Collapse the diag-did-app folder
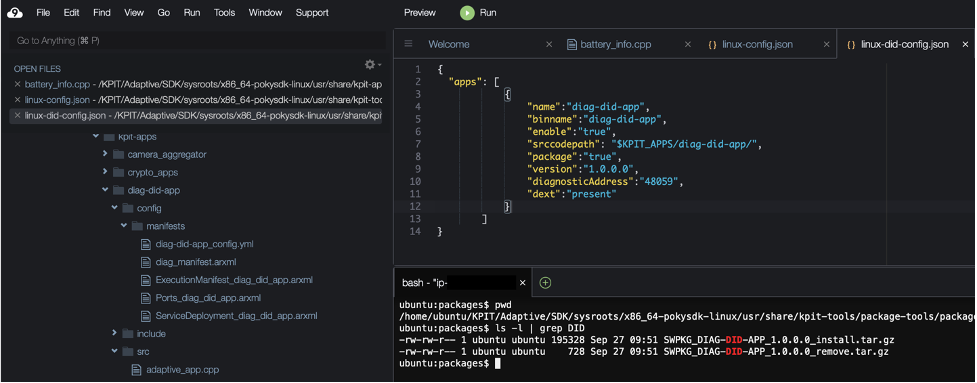Viewport: 977px width, 383px height. point(105,190)
